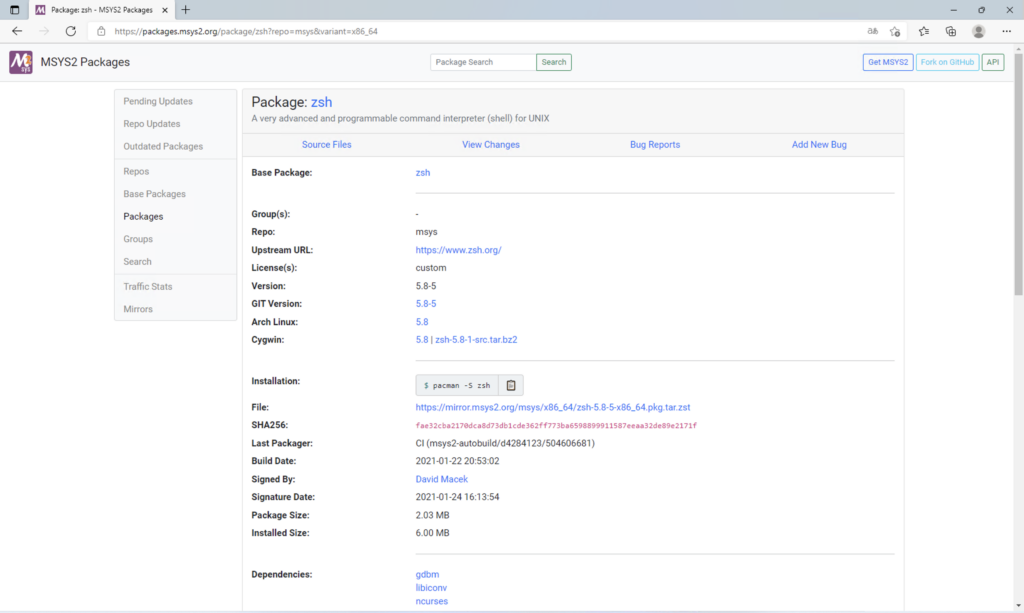
Task: Open the Source Files tab
Action: pos(327,145)
